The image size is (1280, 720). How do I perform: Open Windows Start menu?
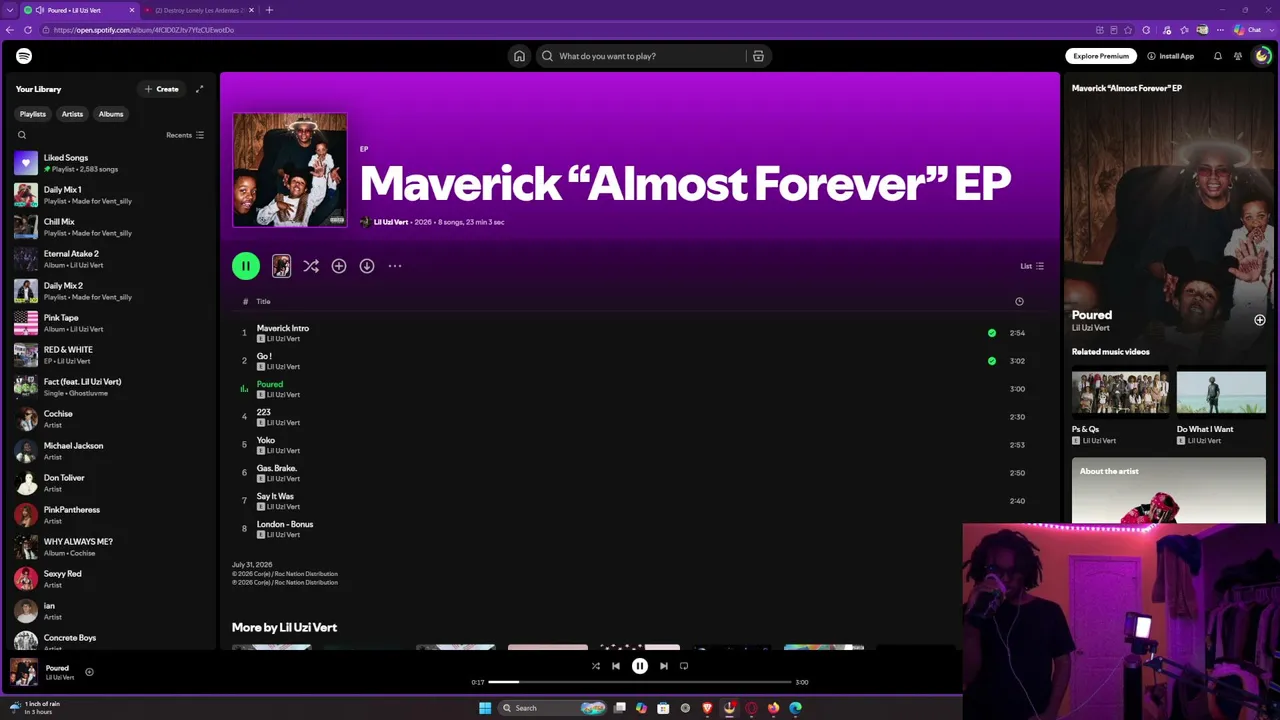[x=485, y=708]
